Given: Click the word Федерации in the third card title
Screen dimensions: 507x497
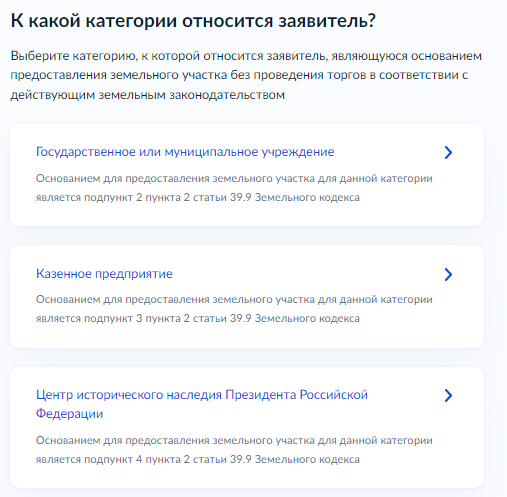Looking at the screenshot, I should 69,414.
